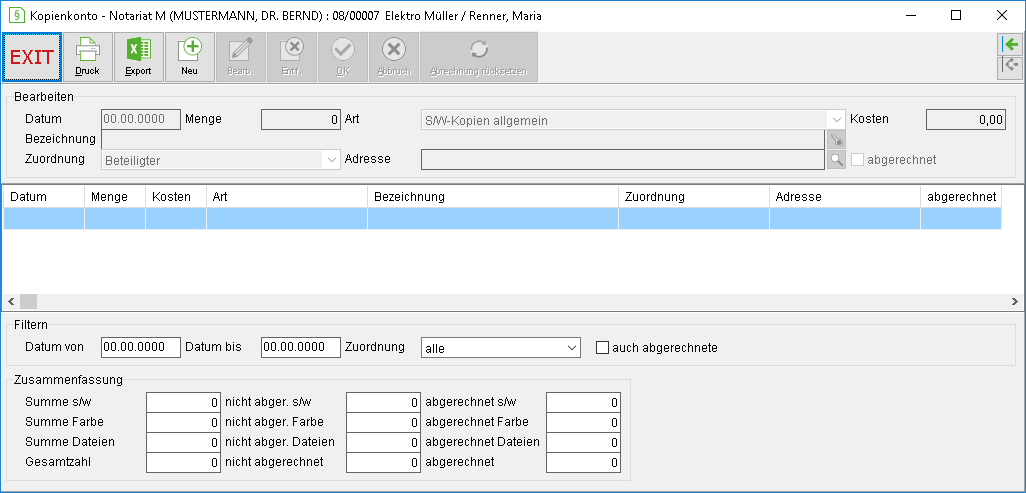Create new entry with Neu icon
The width and height of the screenshot is (1026, 493).
click(x=190, y=57)
